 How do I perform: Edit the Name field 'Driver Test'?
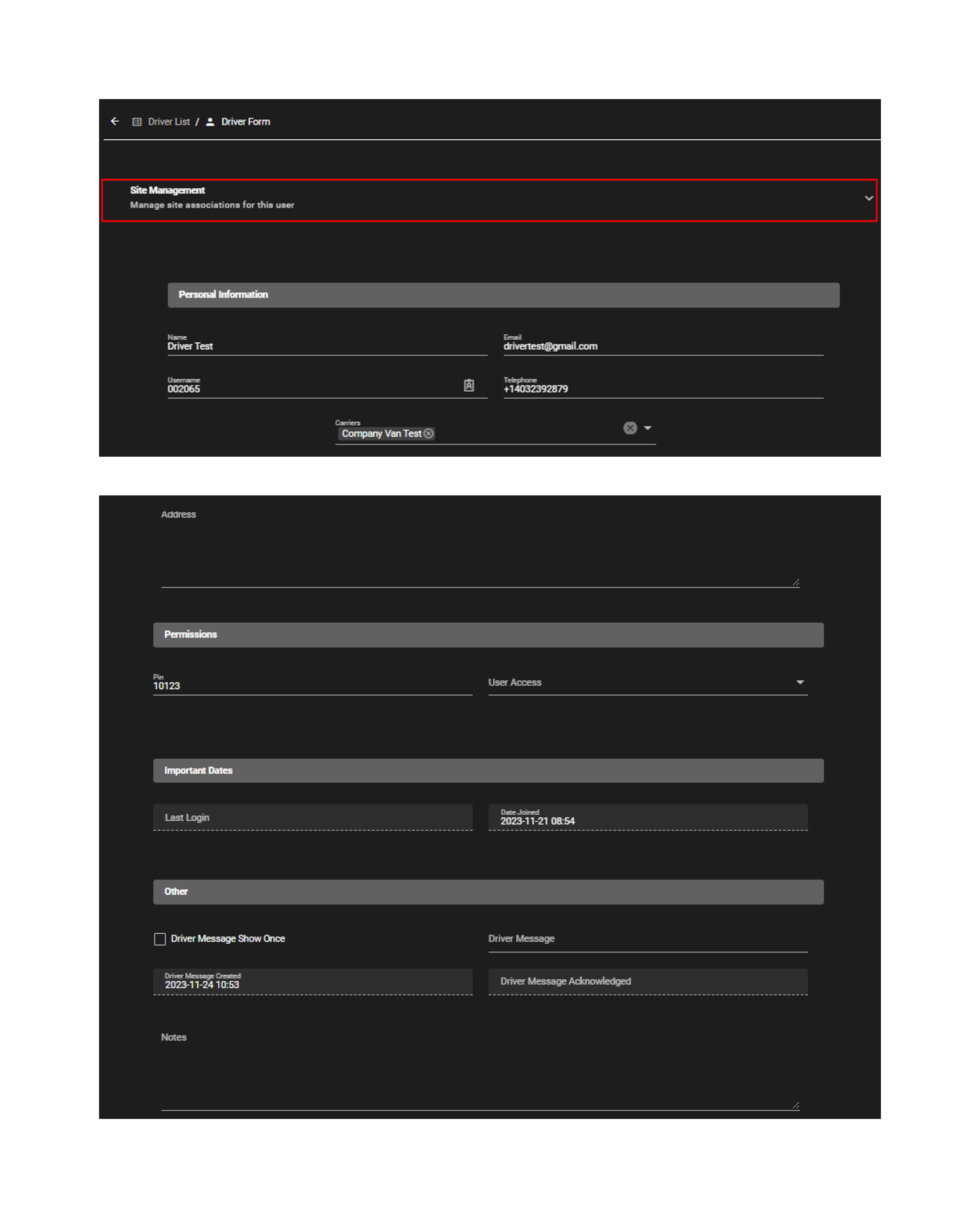tap(327, 344)
